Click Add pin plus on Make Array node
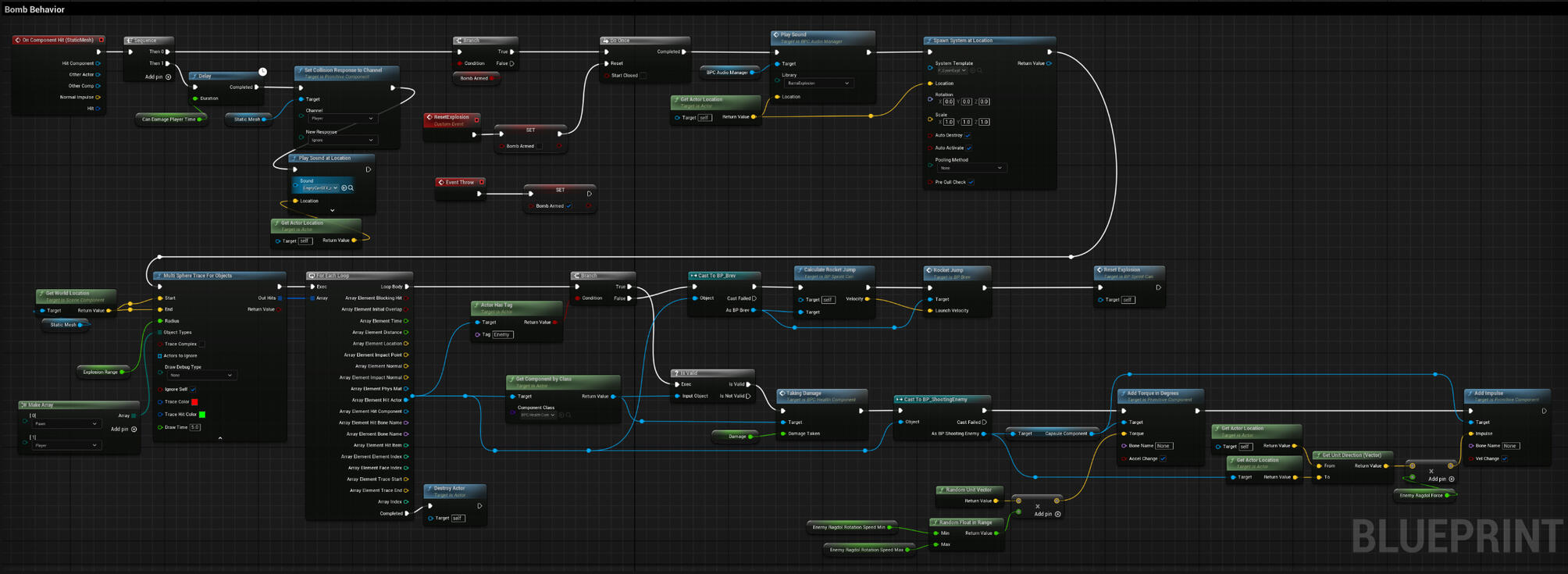Screen dimensions: 1568x574 134,429
